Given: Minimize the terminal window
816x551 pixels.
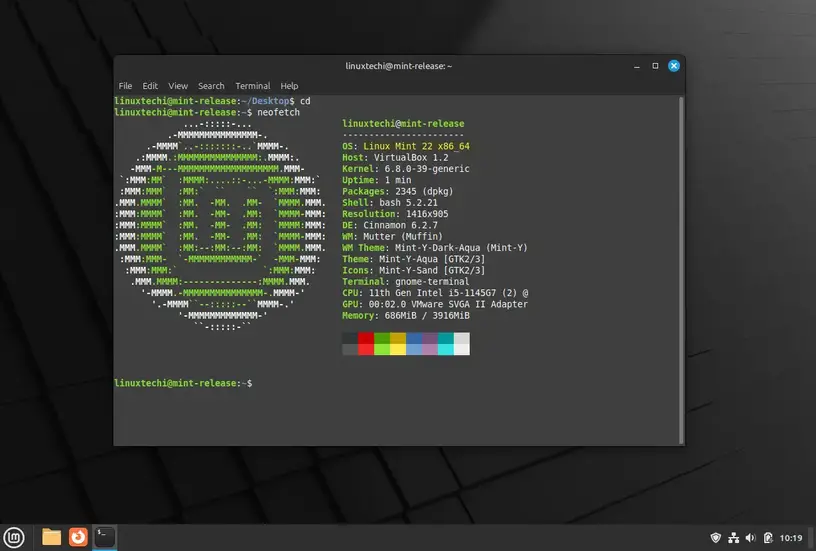Looking at the screenshot, I should click(636, 66).
